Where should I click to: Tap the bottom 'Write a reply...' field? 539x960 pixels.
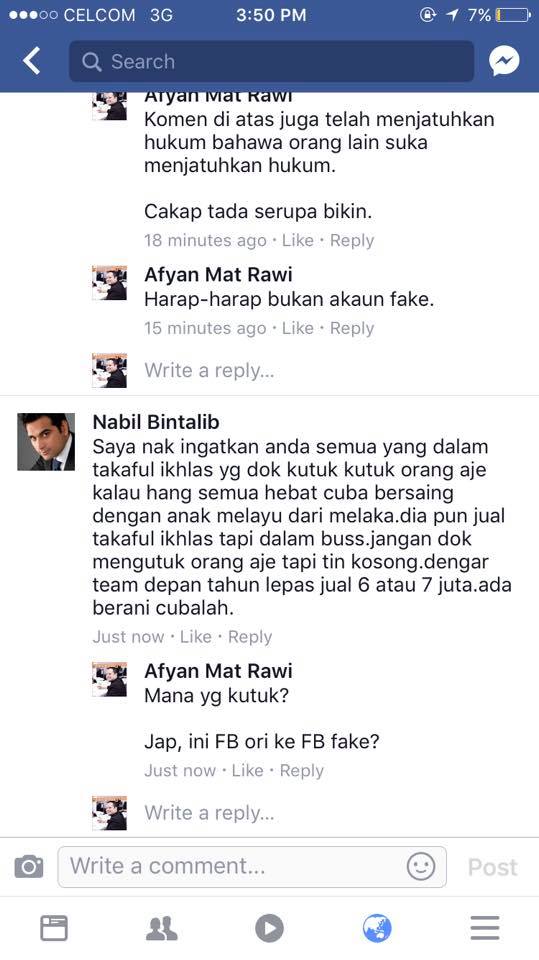[x=209, y=813]
